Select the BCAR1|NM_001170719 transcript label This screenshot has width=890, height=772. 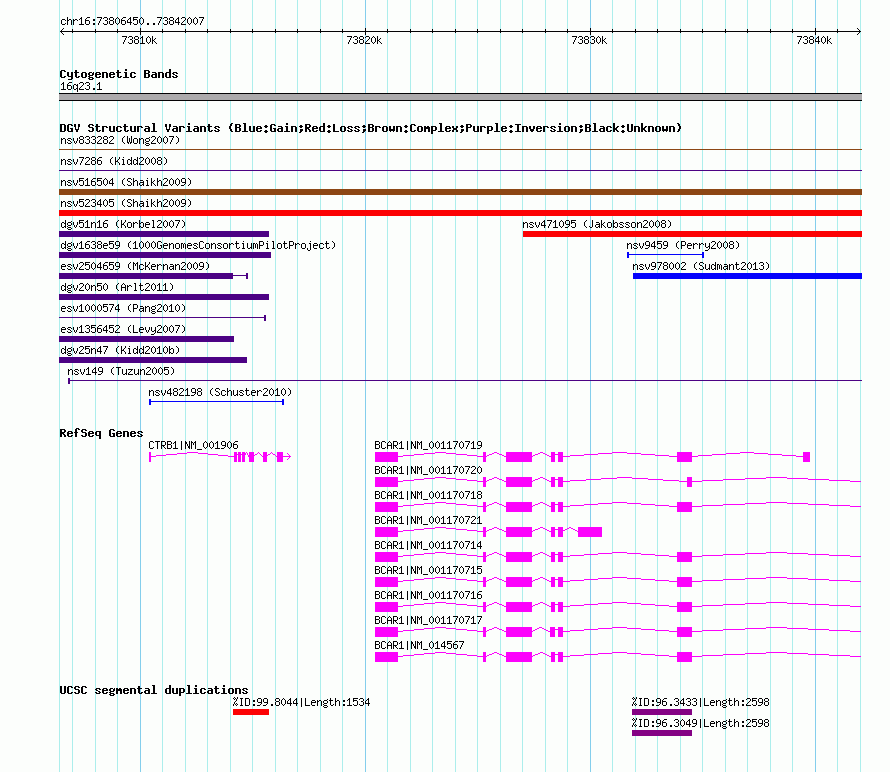(429, 445)
